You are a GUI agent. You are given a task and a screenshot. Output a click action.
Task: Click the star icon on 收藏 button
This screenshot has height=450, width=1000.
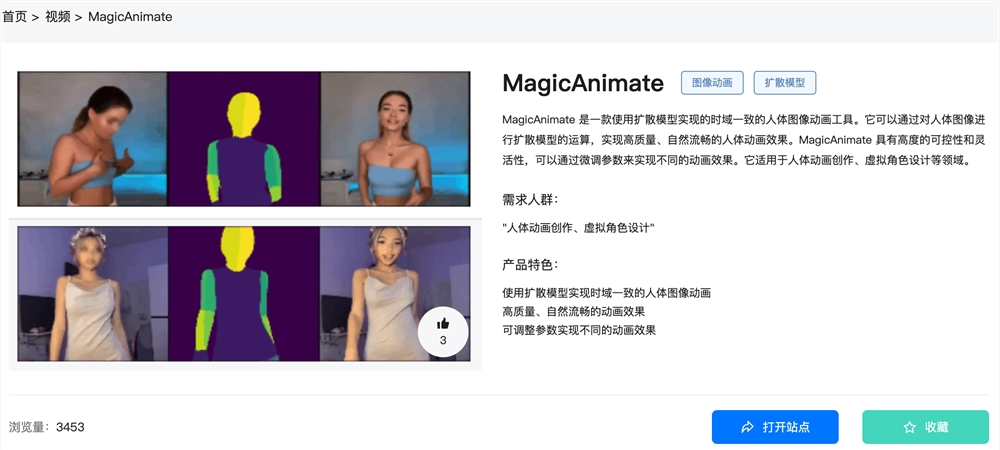[909, 427]
